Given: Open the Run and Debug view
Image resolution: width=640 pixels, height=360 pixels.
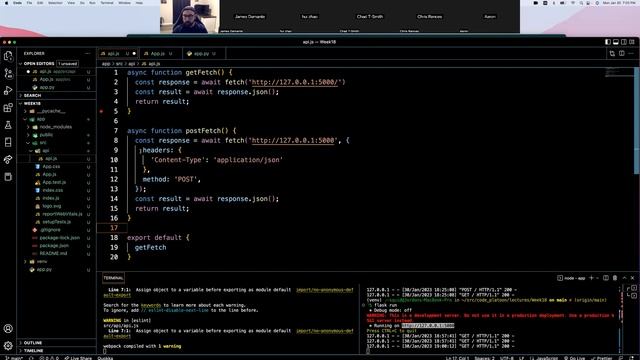Looking at the screenshot, I should 8,90.
